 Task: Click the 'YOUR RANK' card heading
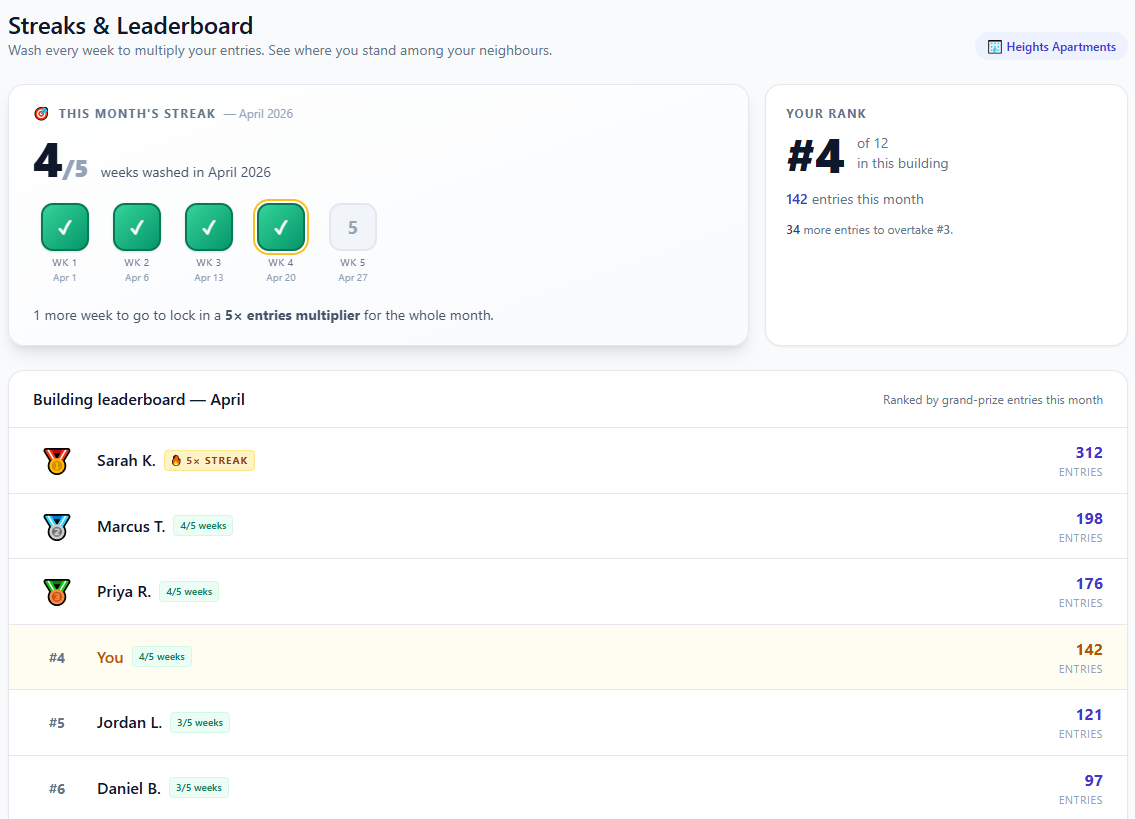[826, 114]
